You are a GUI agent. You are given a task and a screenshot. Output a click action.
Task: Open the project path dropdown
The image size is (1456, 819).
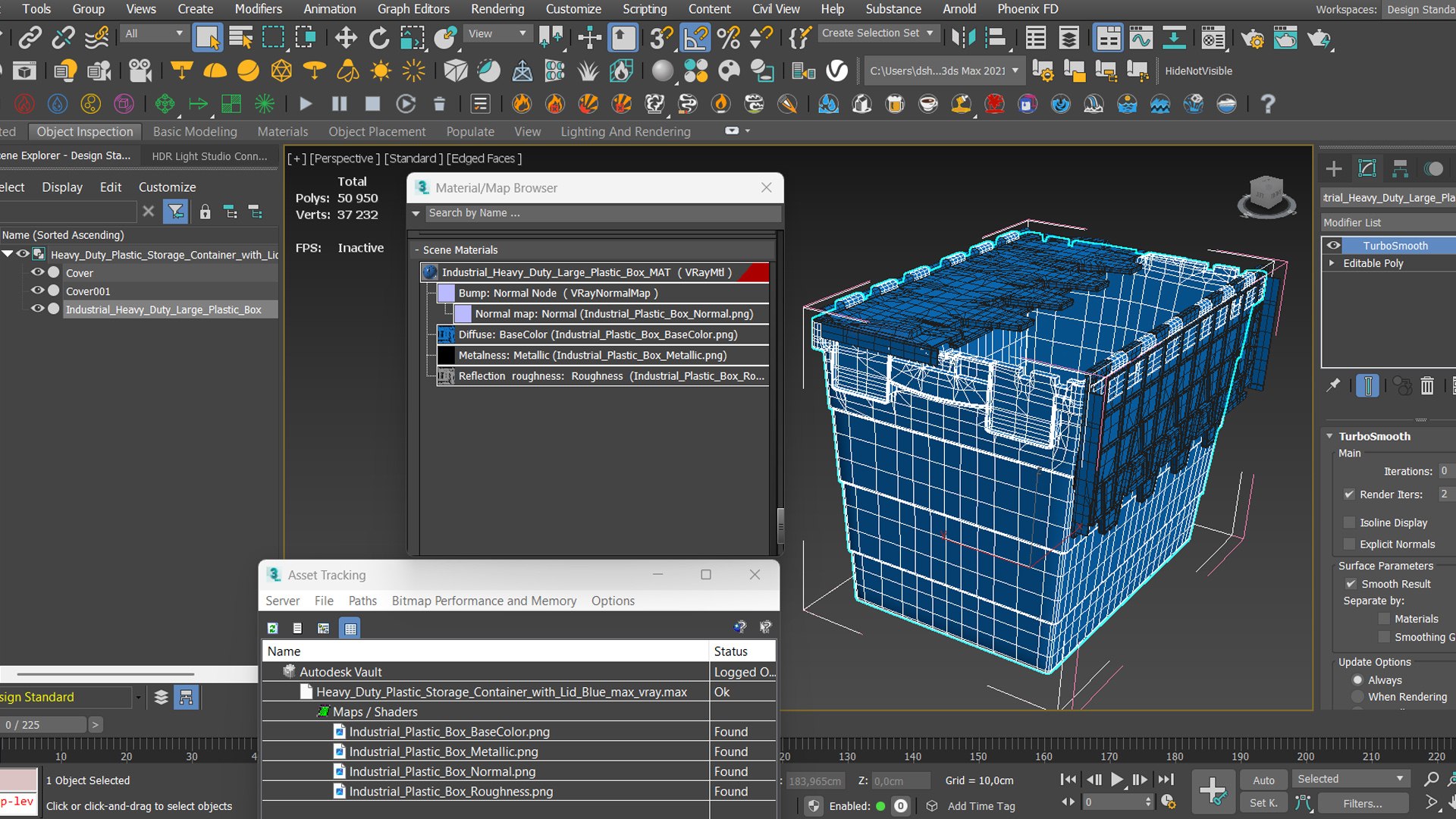pos(945,71)
